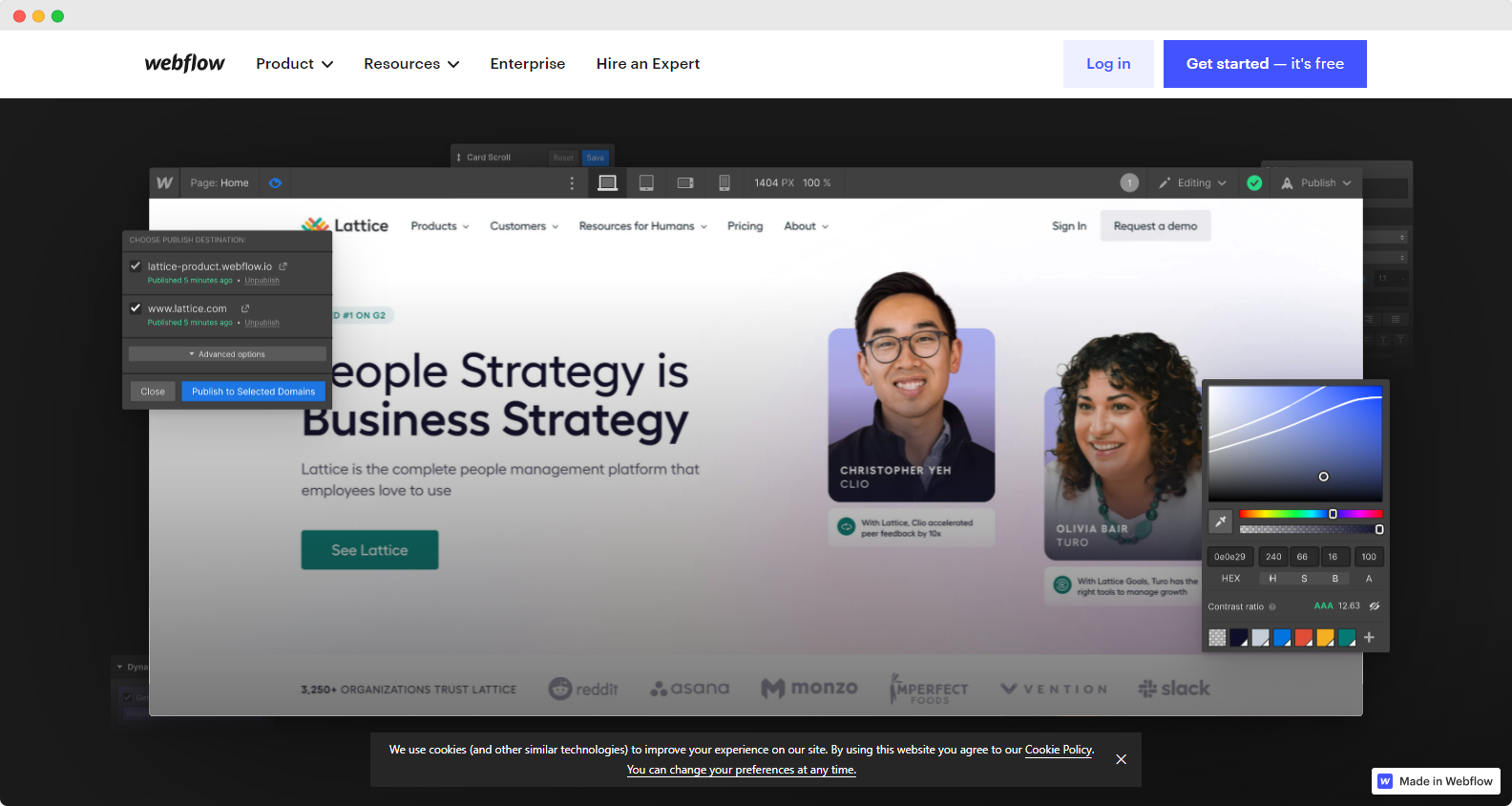
Task: Click Save in the Card Scroll panel
Action: 596,158
